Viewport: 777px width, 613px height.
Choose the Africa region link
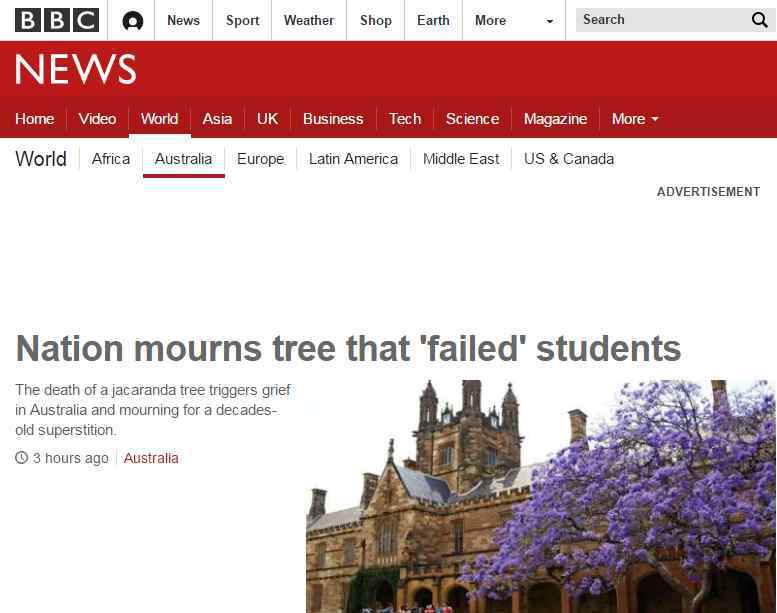[x=111, y=159]
